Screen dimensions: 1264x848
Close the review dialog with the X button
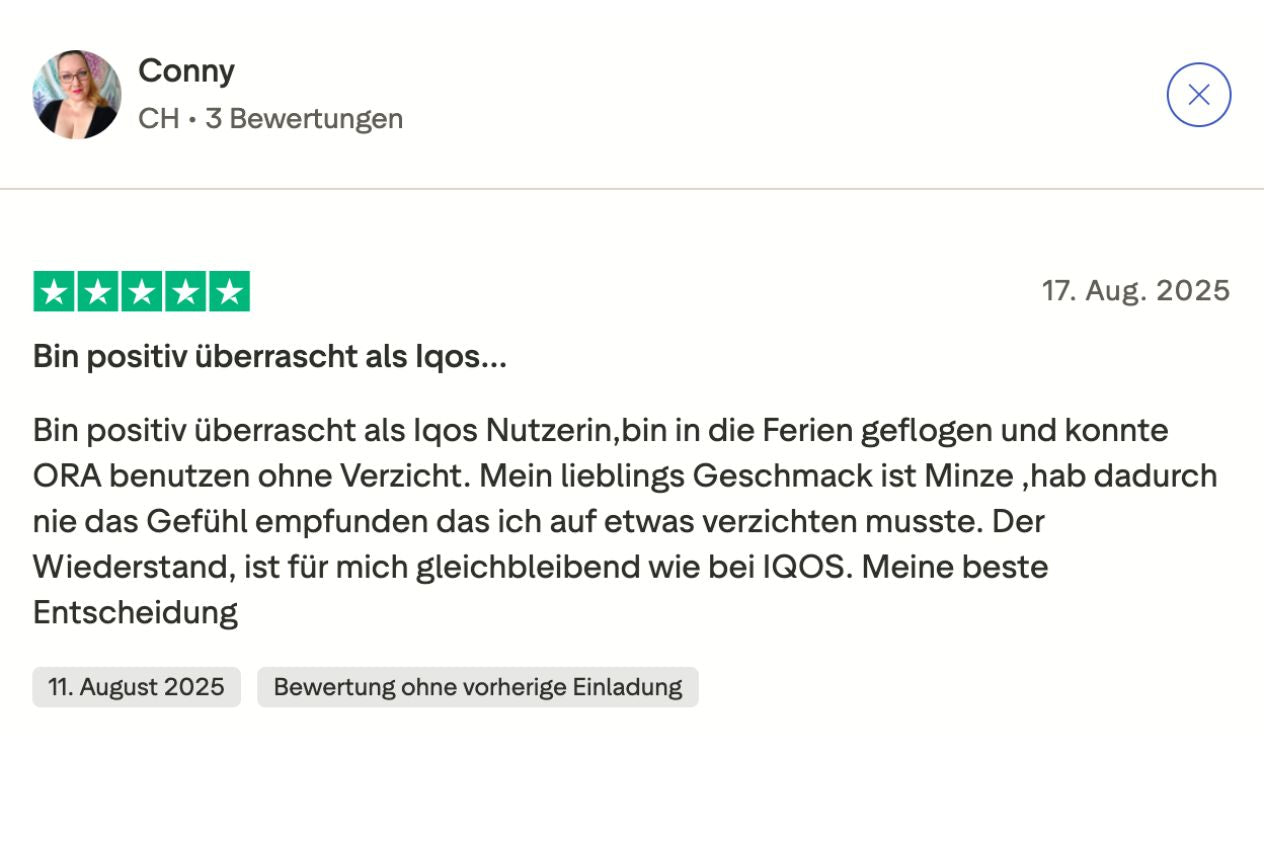click(1198, 95)
